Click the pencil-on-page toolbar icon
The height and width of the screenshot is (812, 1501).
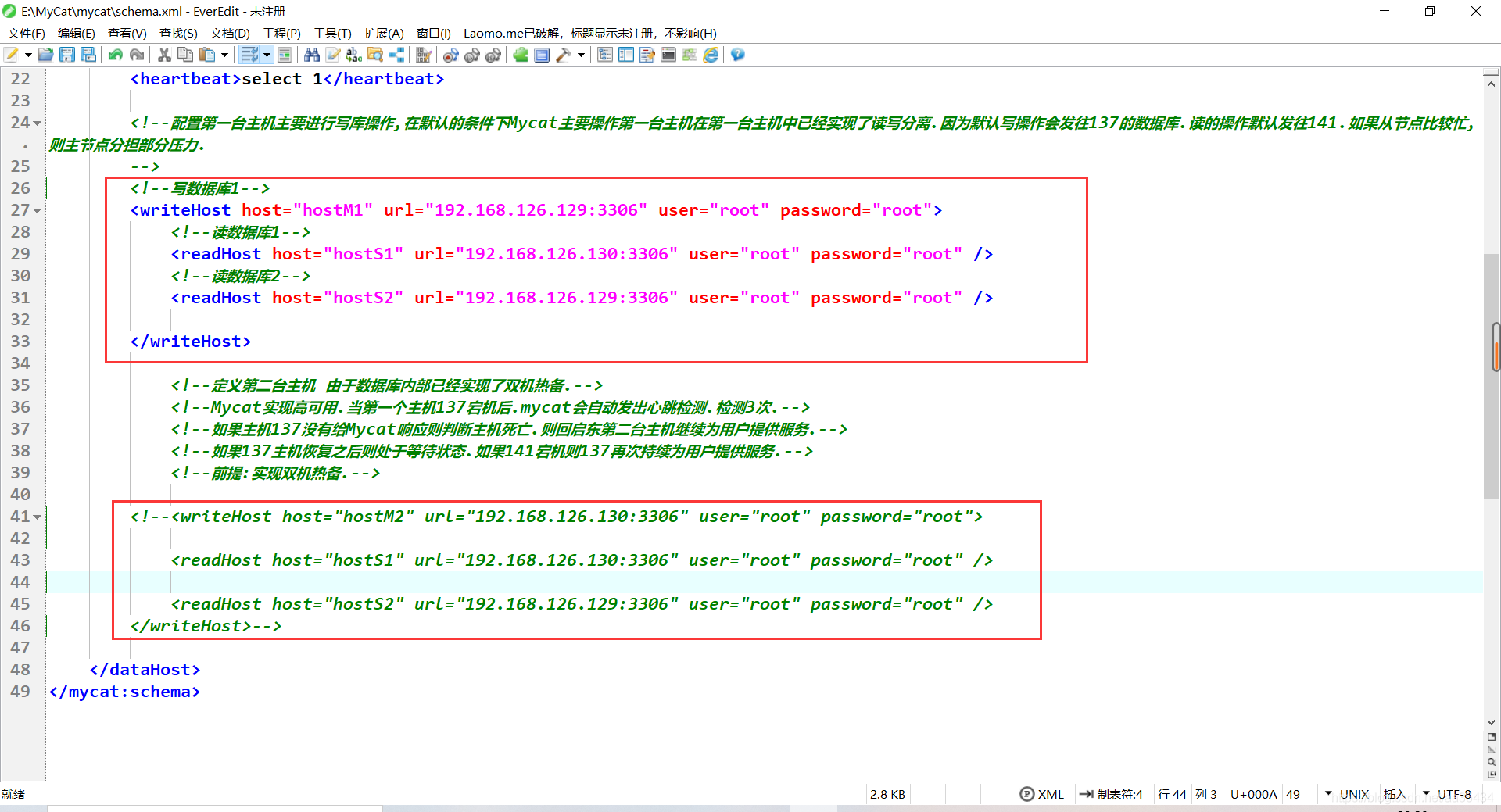333,55
